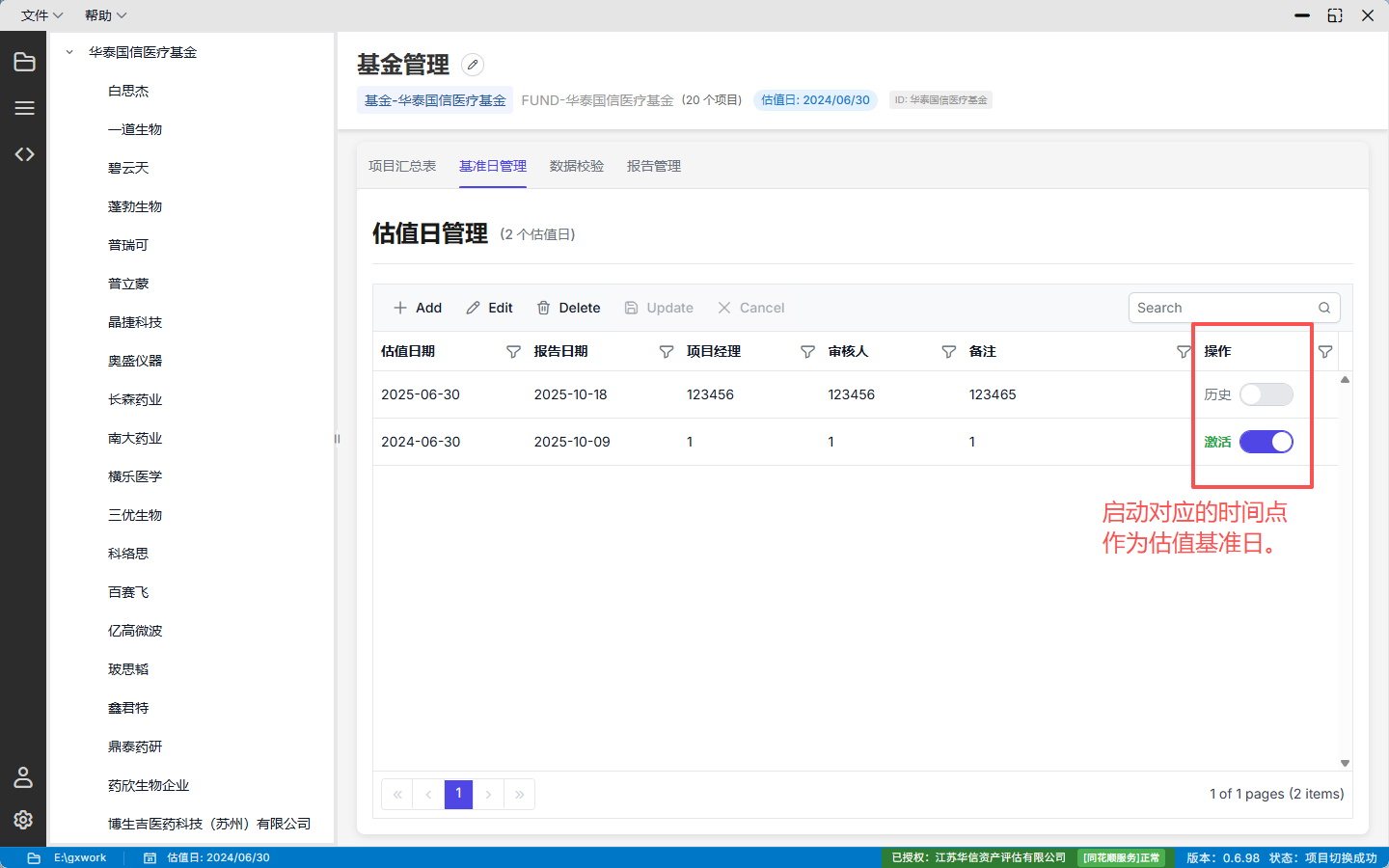Collapse the 华泰国信医疗基金 tree node
The image size is (1389, 868).
pos(69,52)
